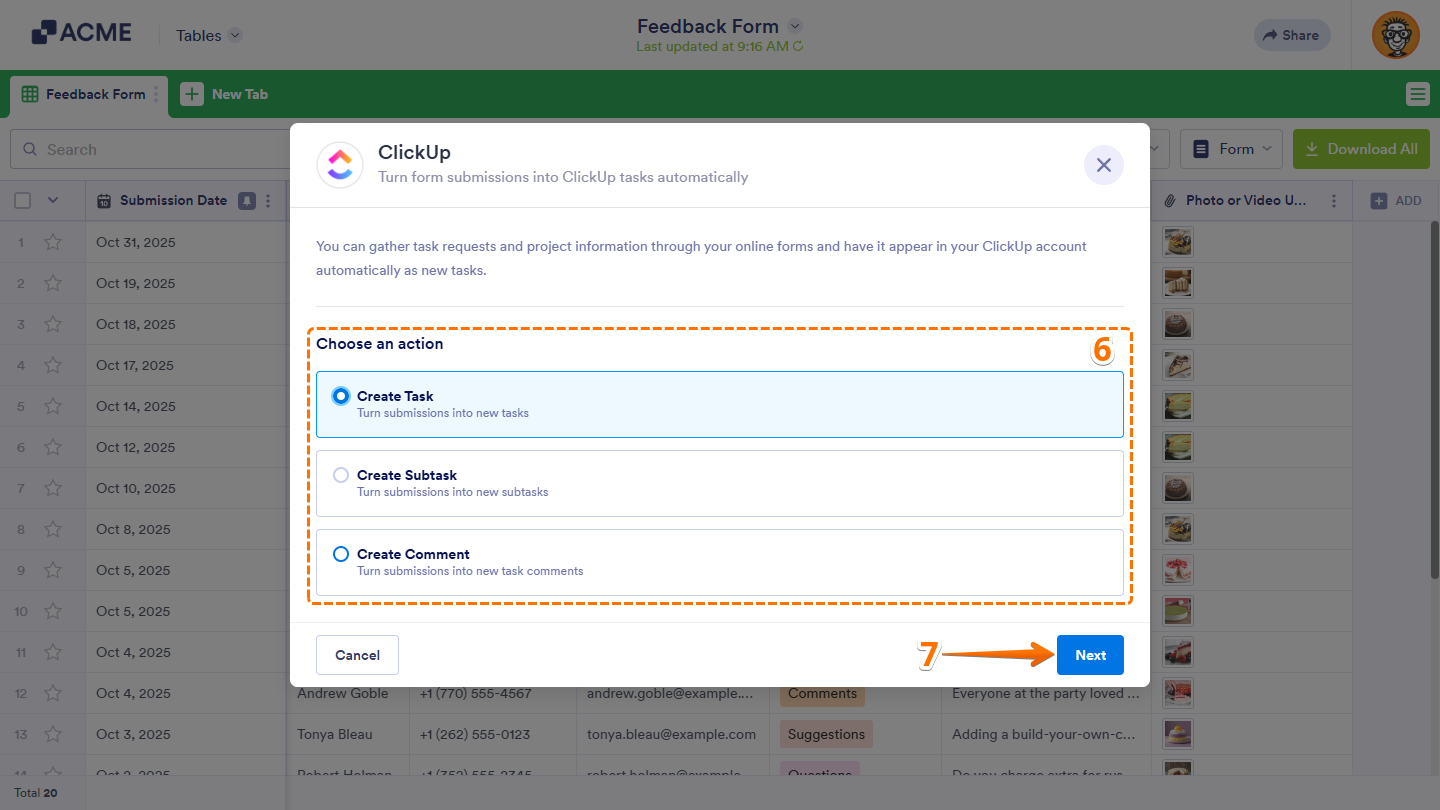Click the attachment icon on Photo or Video column
Screen dimensions: 1440x810
1170,200
